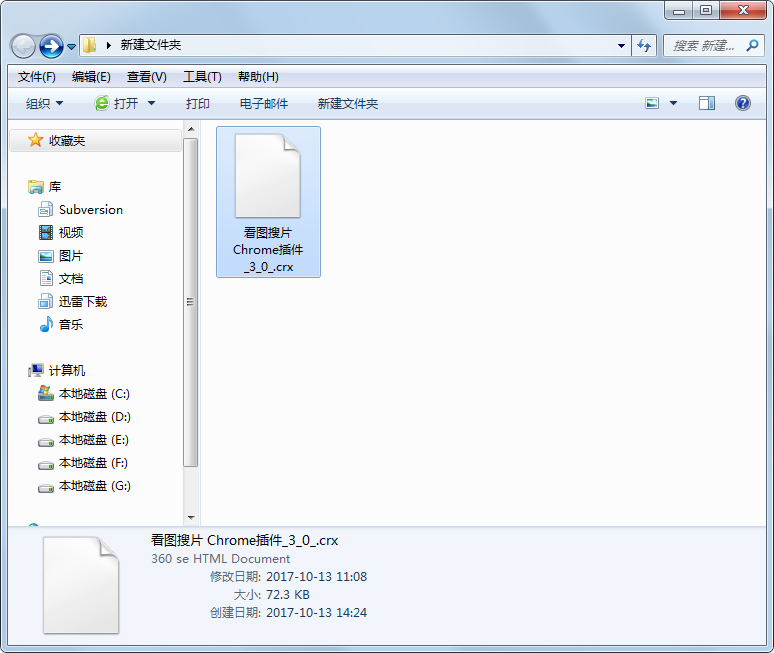Select the 看图搜片 Chrome插件 crx file

[268, 201]
